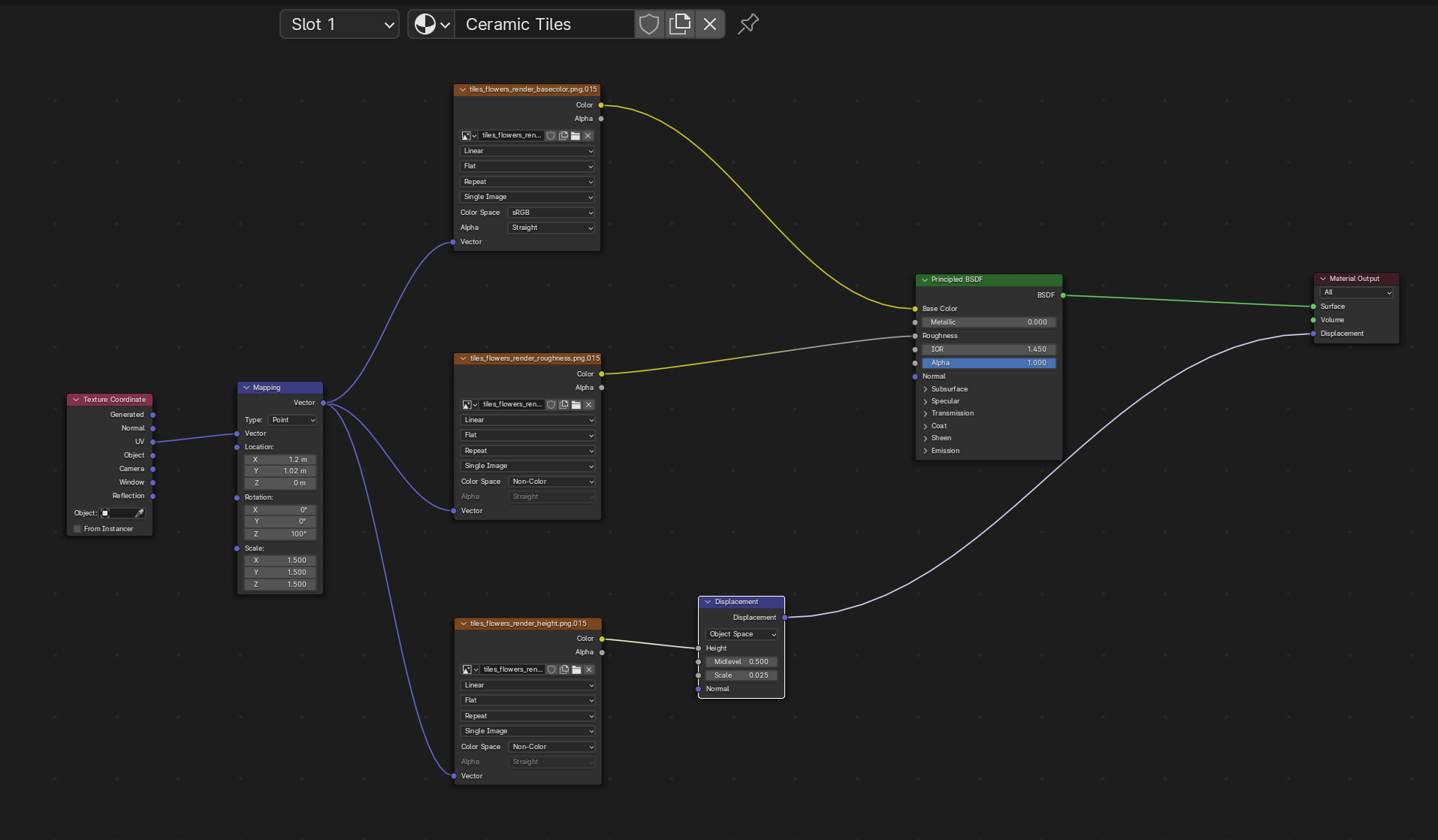
Task: Unlink the Ceramic Tiles material with X button
Action: click(x=709, y=24)
